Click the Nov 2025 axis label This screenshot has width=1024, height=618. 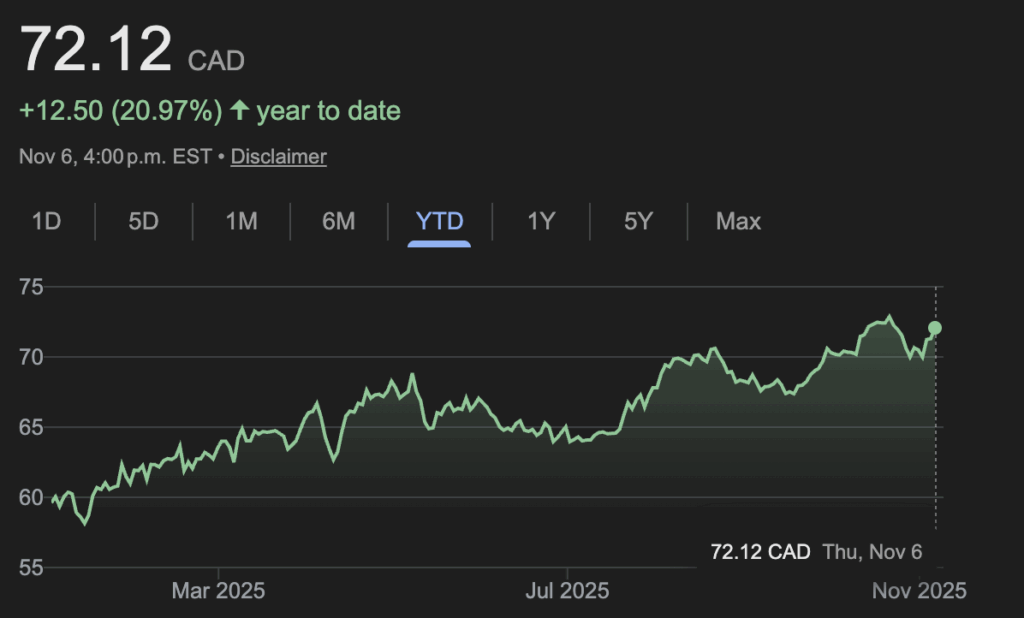(x=921, y=591)
